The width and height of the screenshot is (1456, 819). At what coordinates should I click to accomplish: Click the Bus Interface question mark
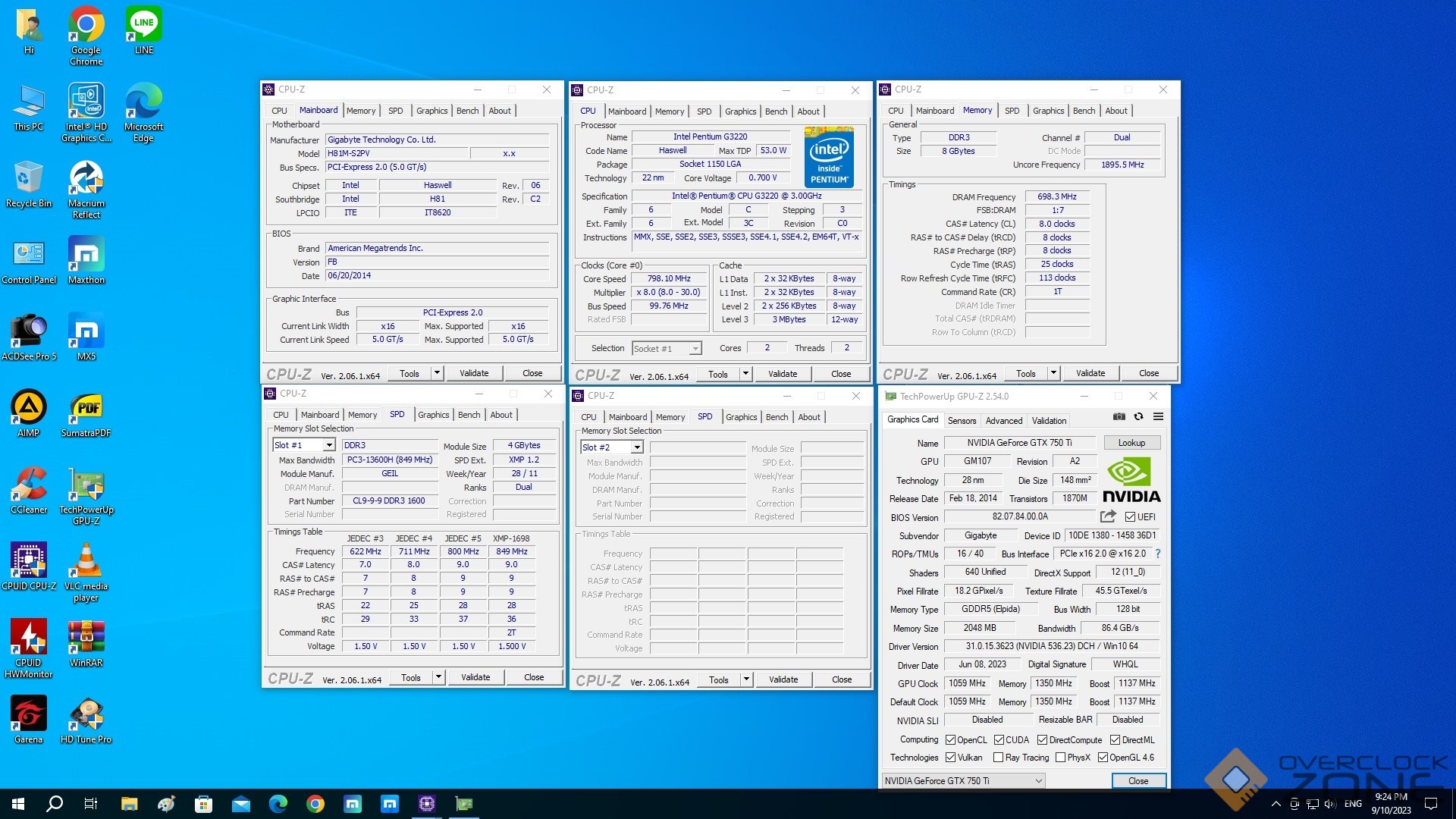point(1158,554)
